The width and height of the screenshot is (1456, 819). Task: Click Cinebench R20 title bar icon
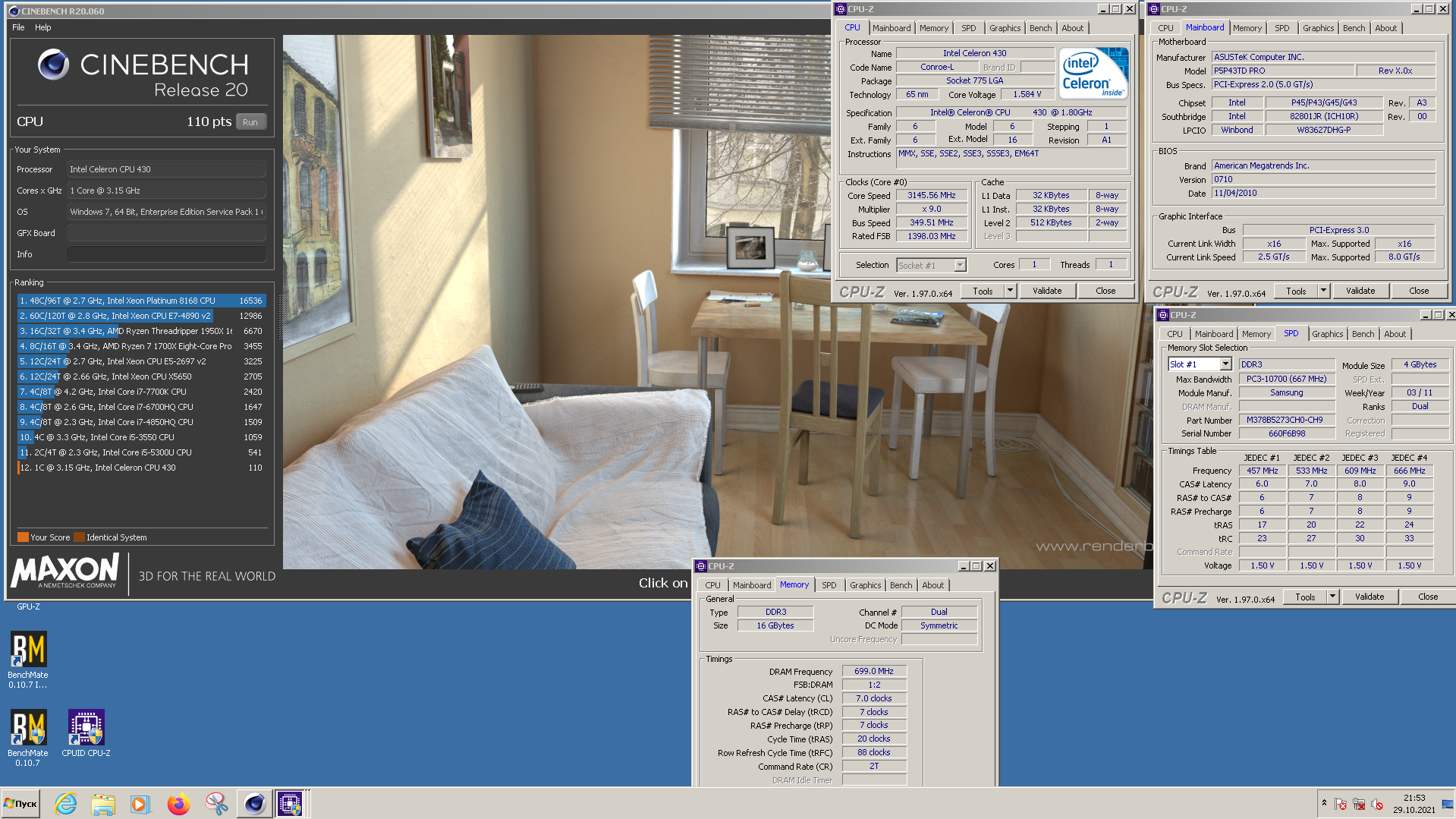pyautogui.click(x=13, y=11)
